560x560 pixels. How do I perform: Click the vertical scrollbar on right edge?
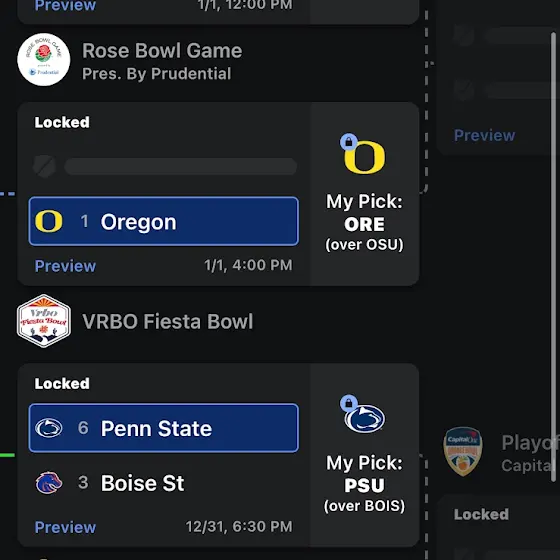(554, 257)
